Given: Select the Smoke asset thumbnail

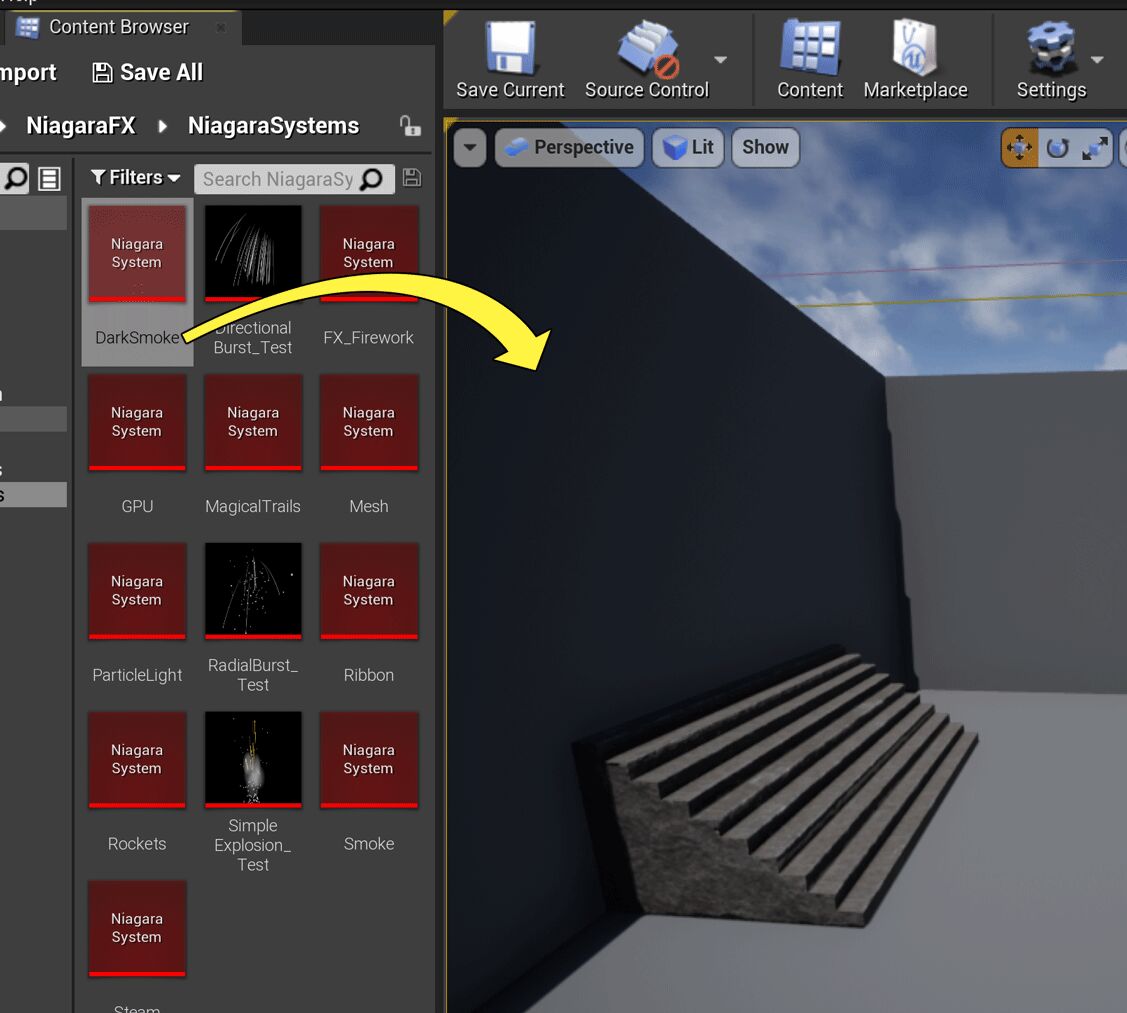Looking at the screenshot, I should pyautogui.click(x=369, y=760).
